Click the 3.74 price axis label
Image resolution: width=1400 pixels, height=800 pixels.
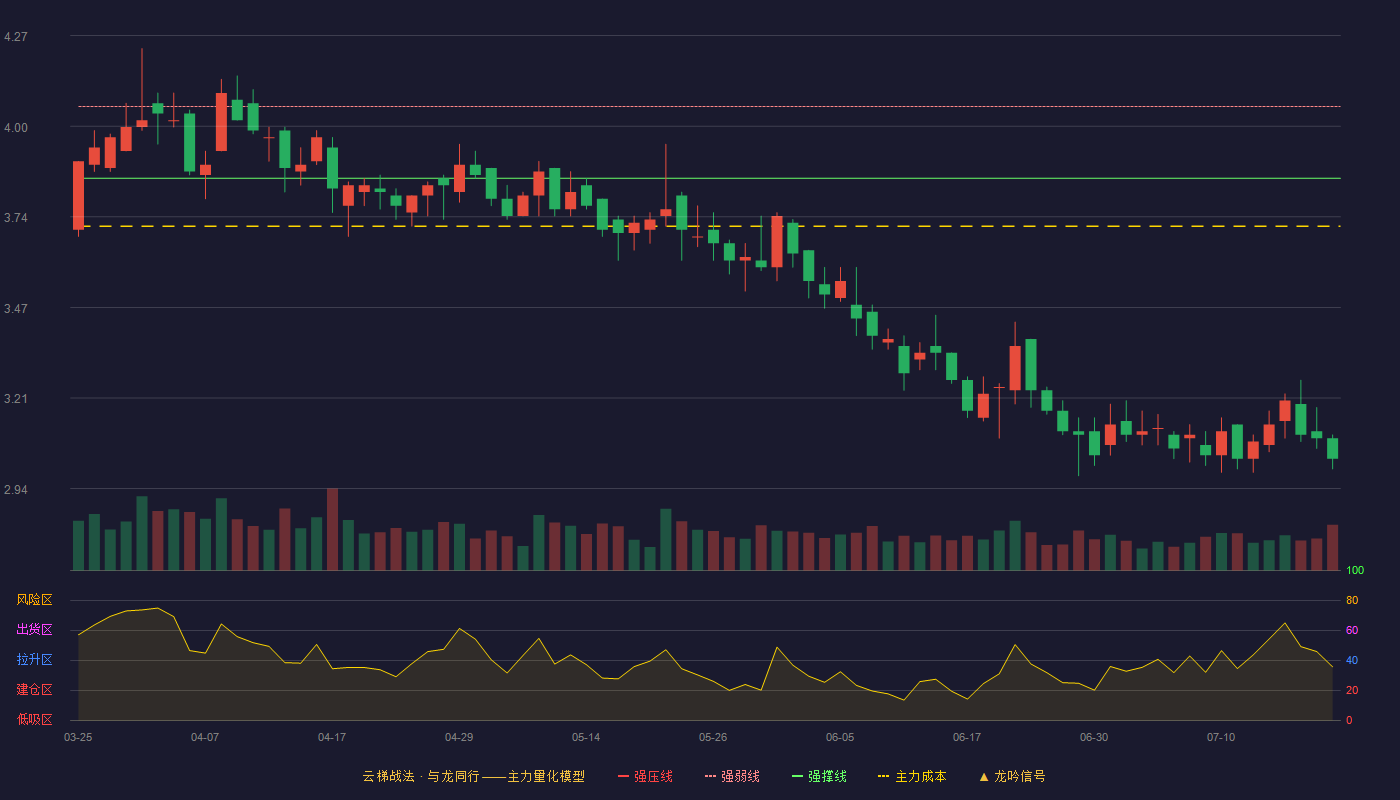pos(16,218)
